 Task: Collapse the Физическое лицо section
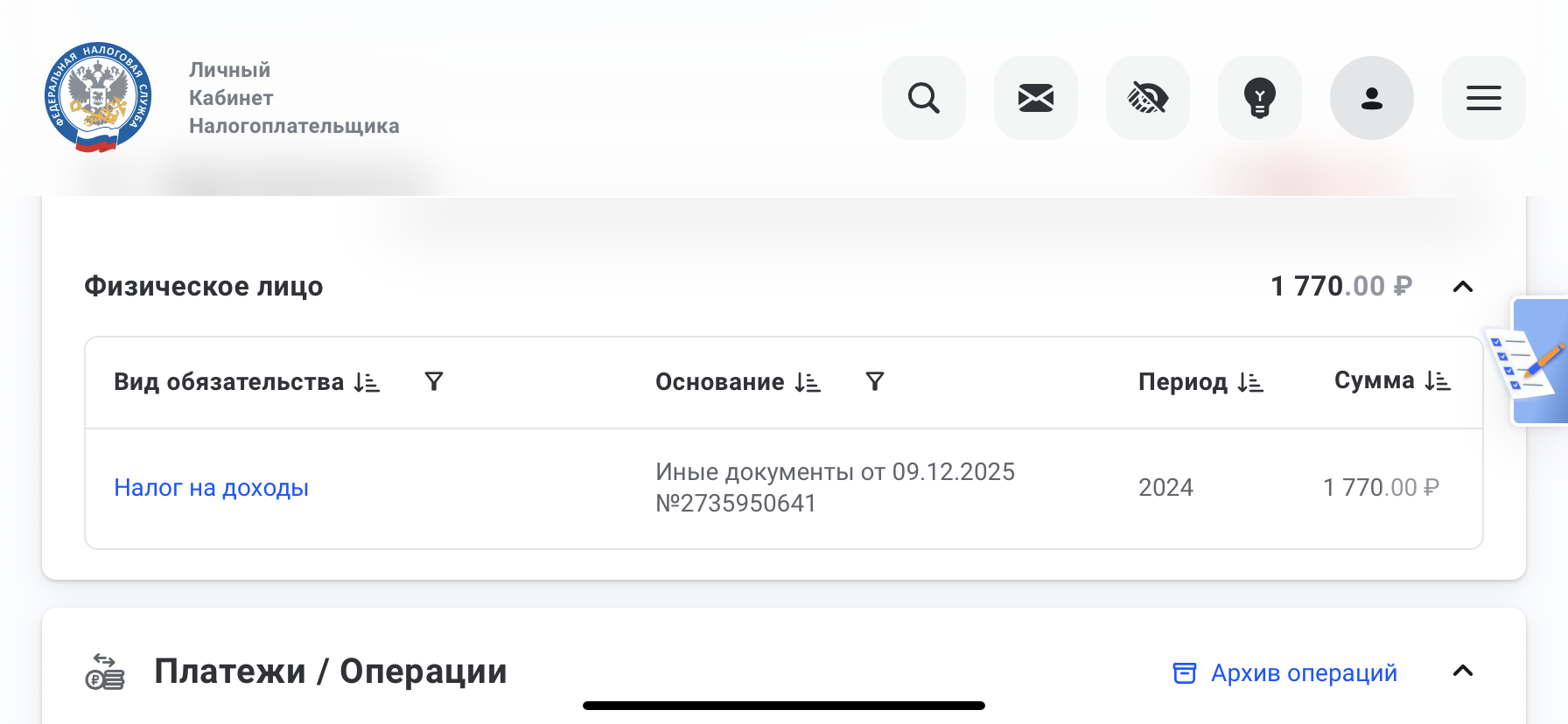1463,287
